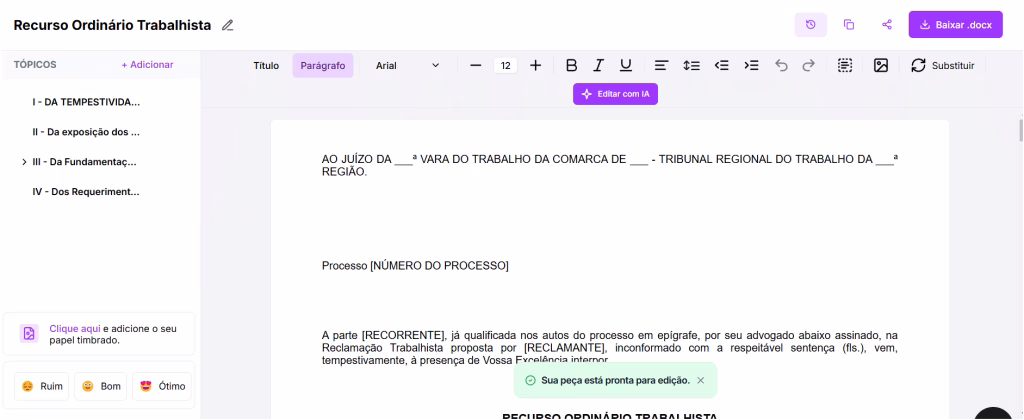The image size is (1024, 420).
Task: Add a new topic with + Adicionar
Action: click(x=148, y=65)
